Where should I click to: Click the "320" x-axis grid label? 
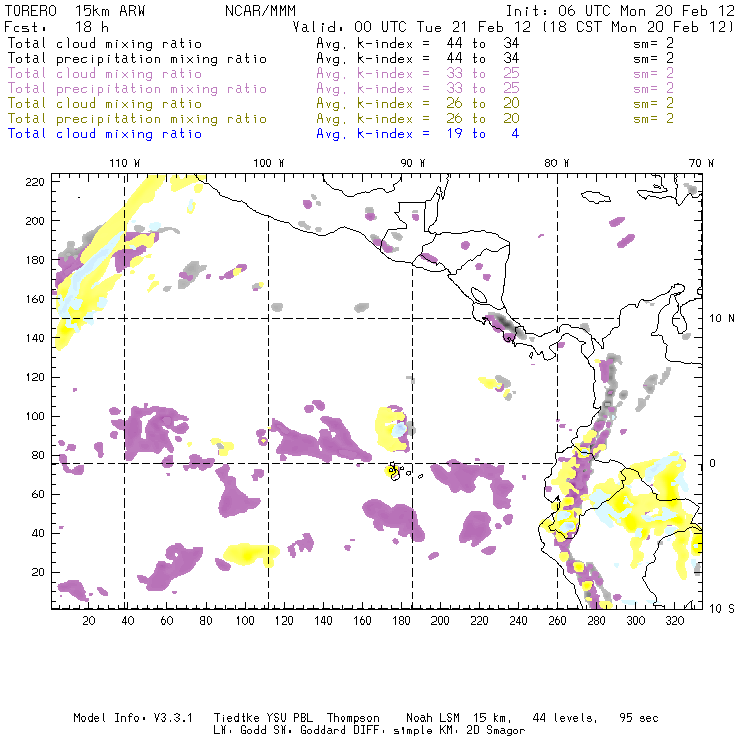tap(674, 621)
